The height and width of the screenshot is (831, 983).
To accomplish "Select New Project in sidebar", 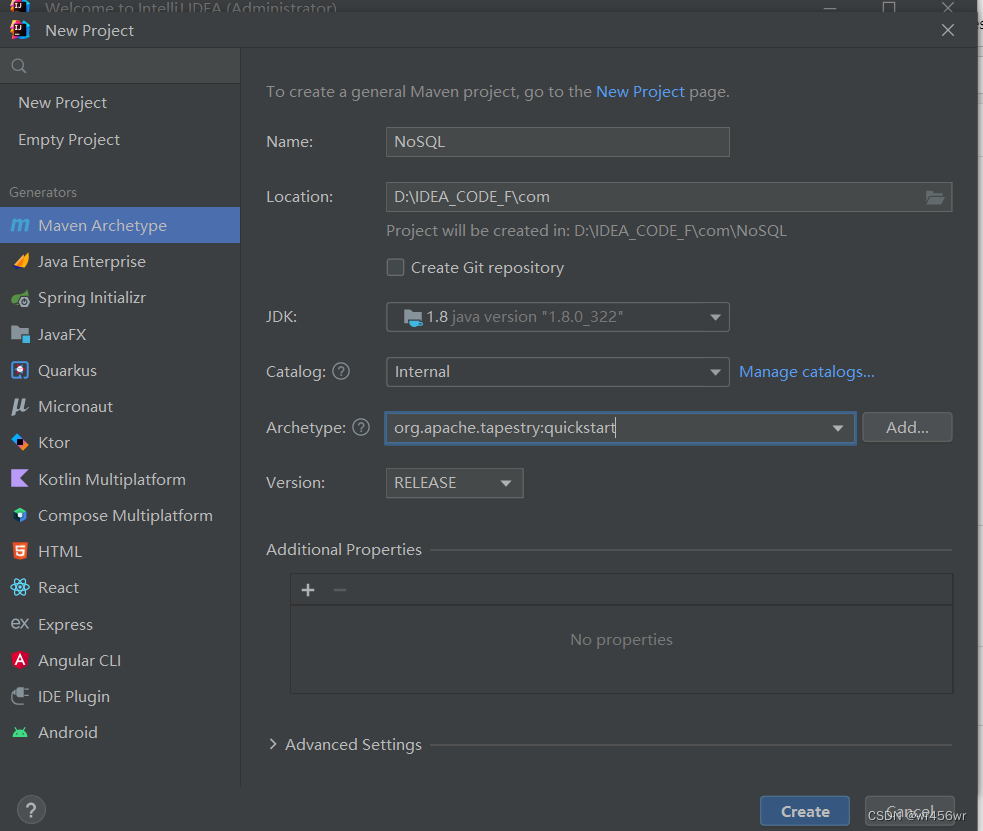I will 120,103.
